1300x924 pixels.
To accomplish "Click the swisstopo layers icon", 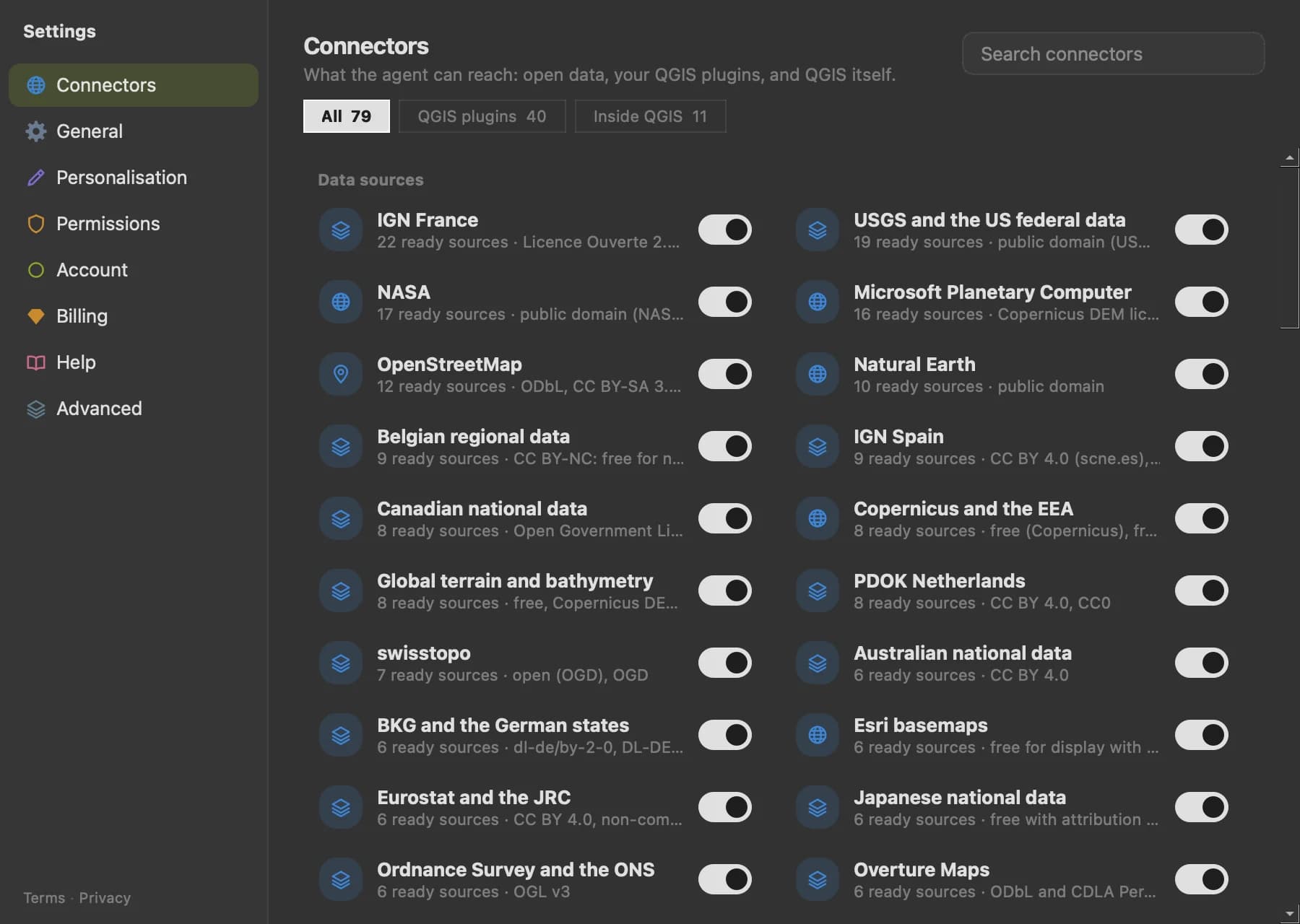I will 341,663.
